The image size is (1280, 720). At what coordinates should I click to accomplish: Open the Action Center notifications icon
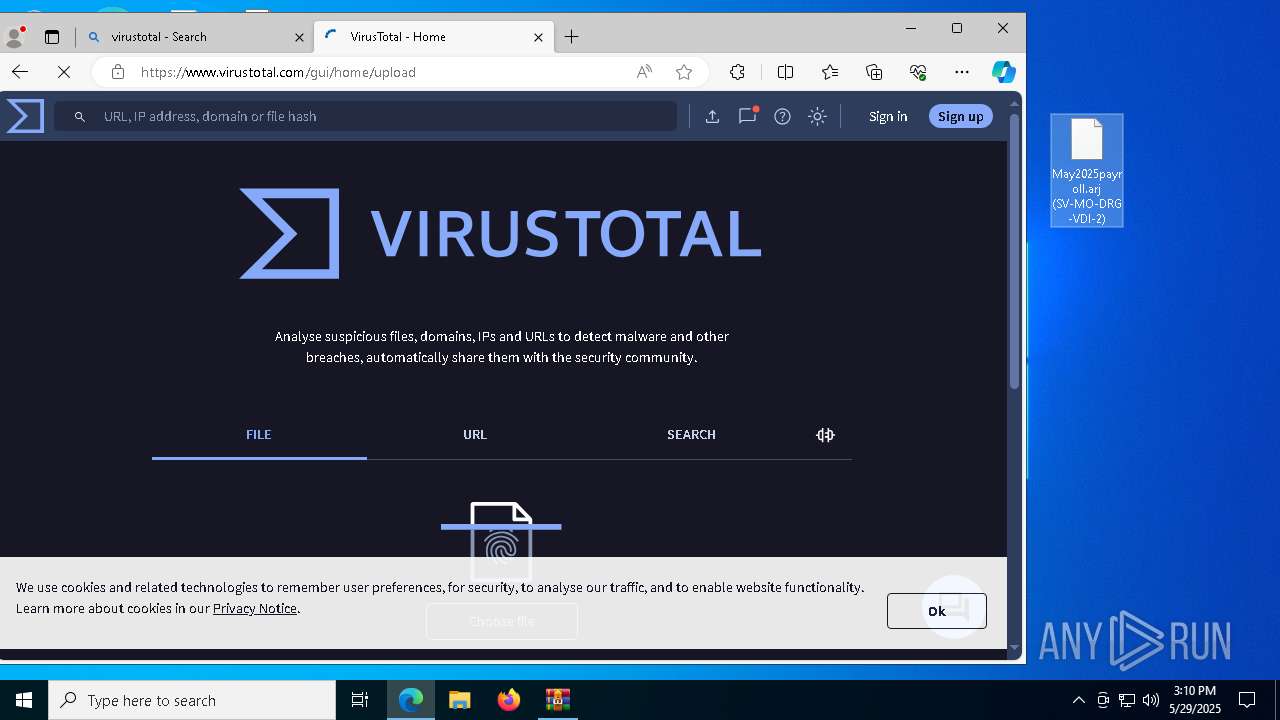point(1247,700)
